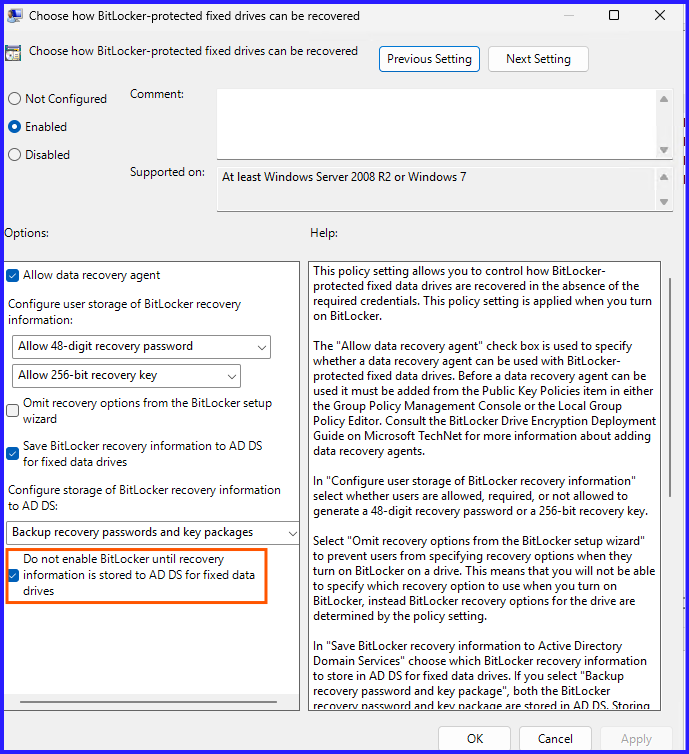Screen dimensions: 689x754
Task: Select the Disabled radio button
Action: point(15,155)
